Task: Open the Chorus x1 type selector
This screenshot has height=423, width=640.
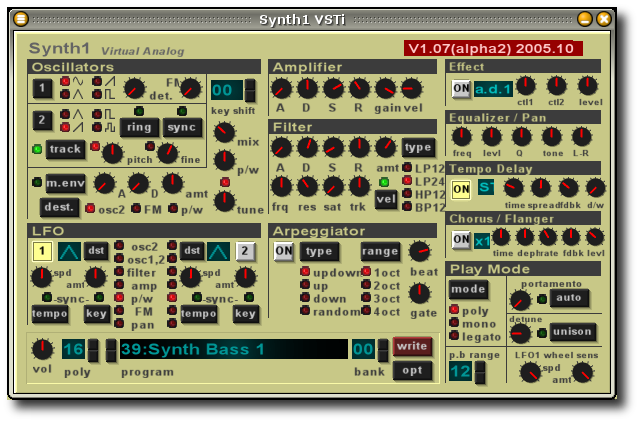Action: [x=482, y=241]
